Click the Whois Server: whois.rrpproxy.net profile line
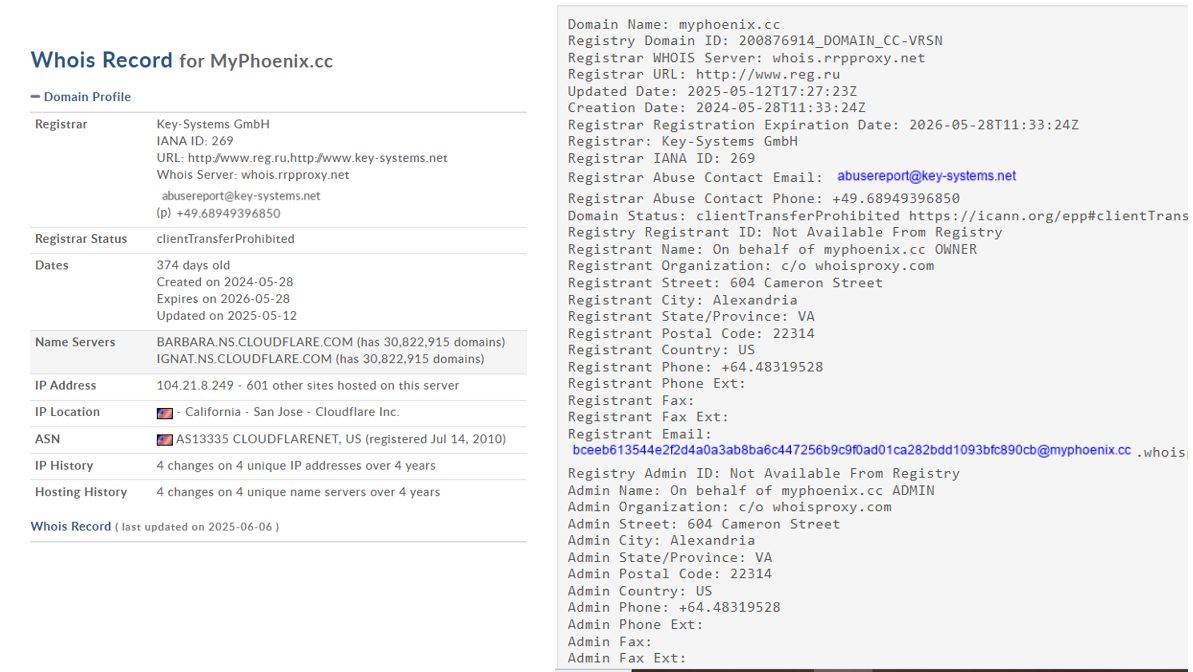This screenshot has width=1193, height=672. pyautogui.click(x=253, y=175)
